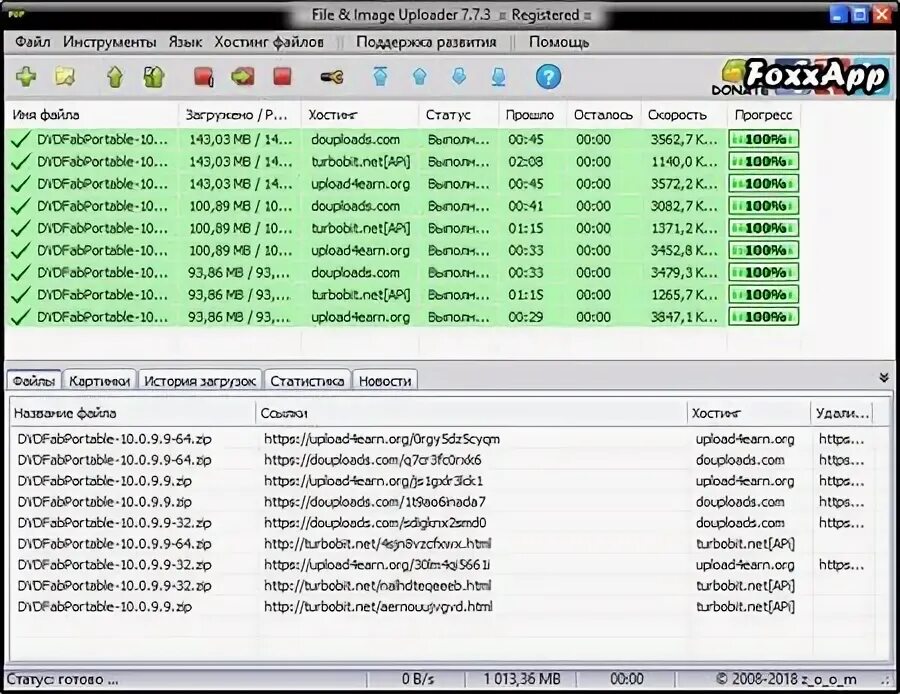Click 00:29 elapsed time cell
The height and width of the screenshot is (694, 900).
(x=525, y=317)
